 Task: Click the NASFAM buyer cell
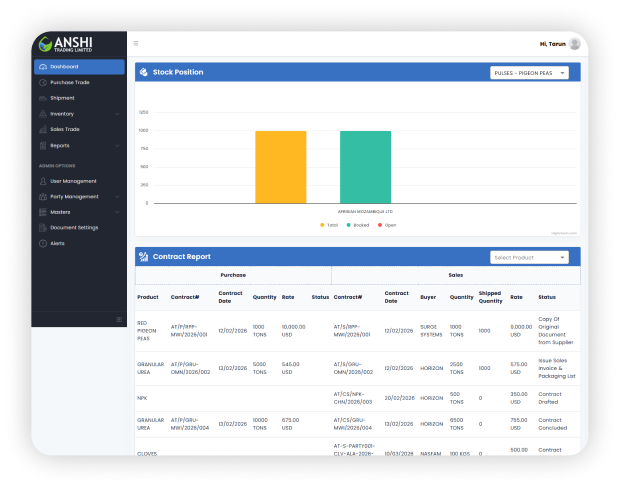pos(431,454)
